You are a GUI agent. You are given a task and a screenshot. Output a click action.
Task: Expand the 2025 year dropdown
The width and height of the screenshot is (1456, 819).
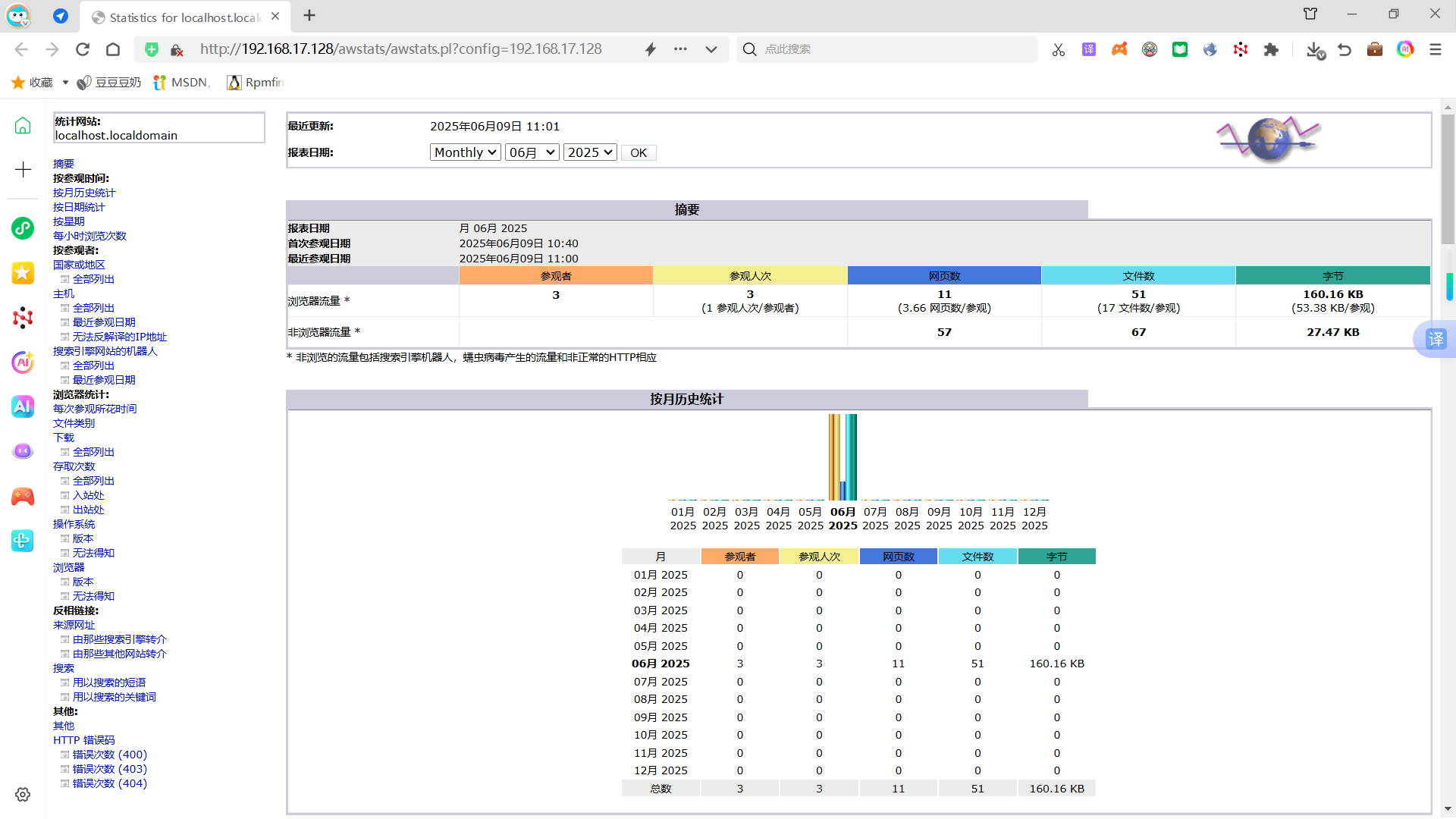tap(589, 152)
